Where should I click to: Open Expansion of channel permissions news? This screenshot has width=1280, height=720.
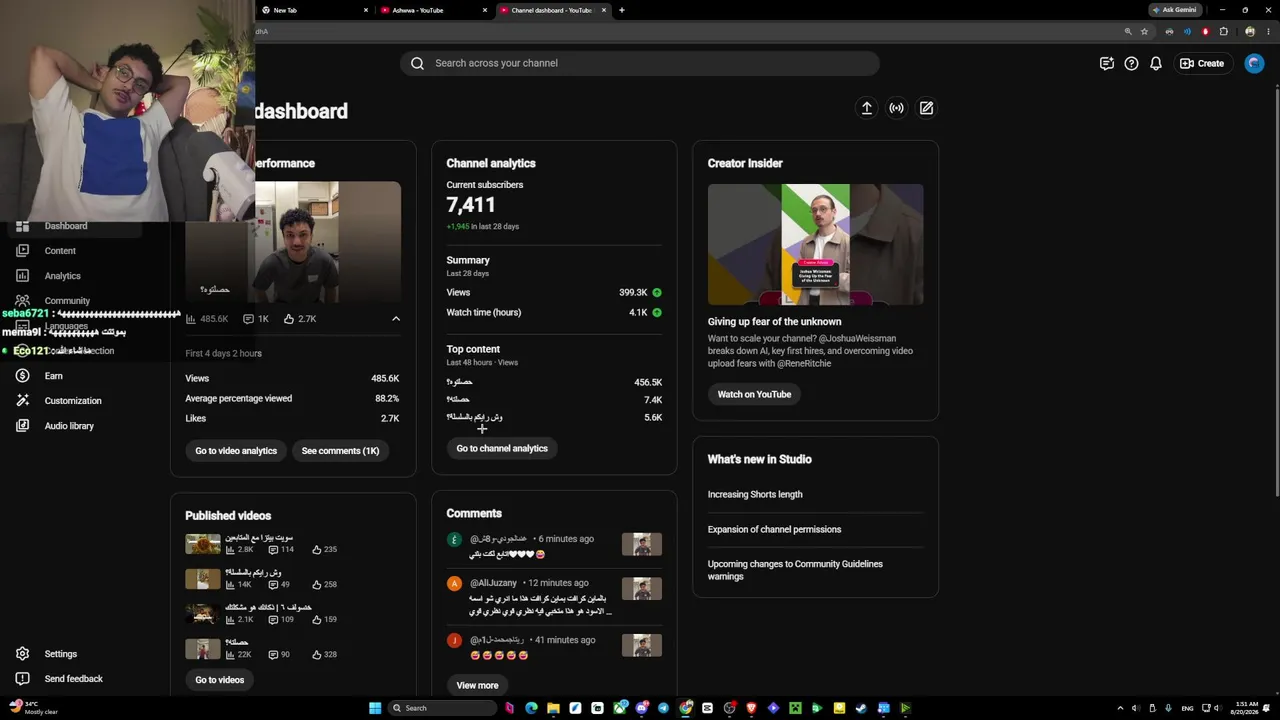pyautogui.click(x=774, y=529)
